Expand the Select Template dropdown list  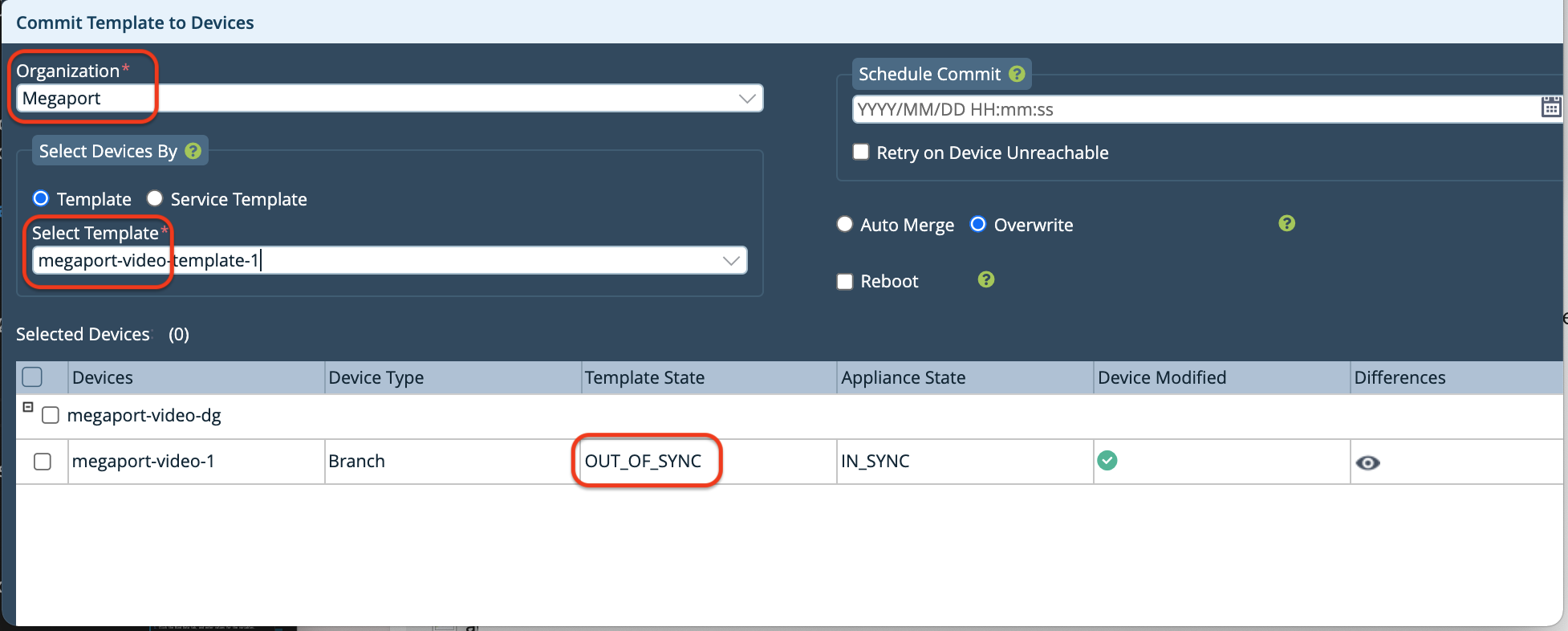pos(730,261)
